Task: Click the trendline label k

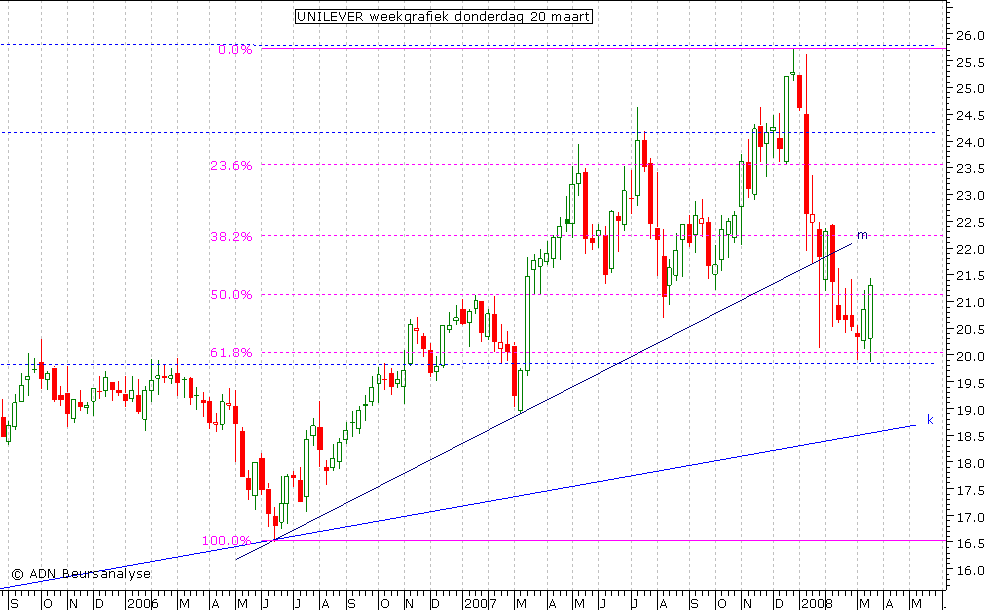Action: click(x=930, y=419)
